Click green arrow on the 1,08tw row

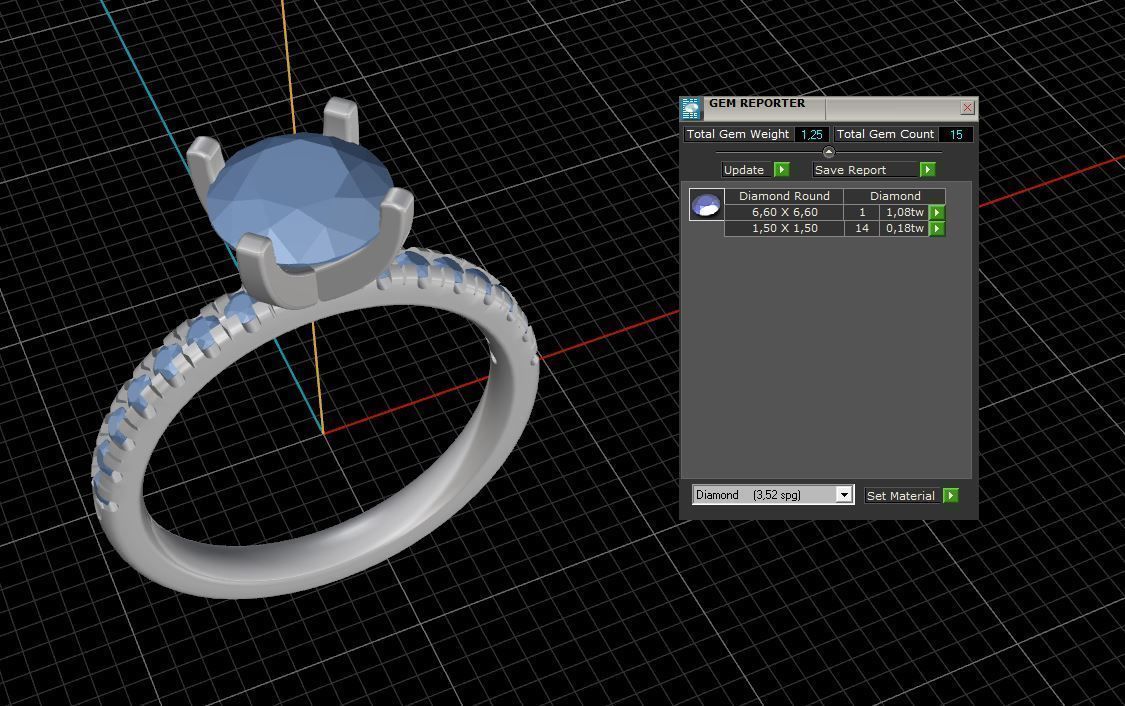point(937,212)
